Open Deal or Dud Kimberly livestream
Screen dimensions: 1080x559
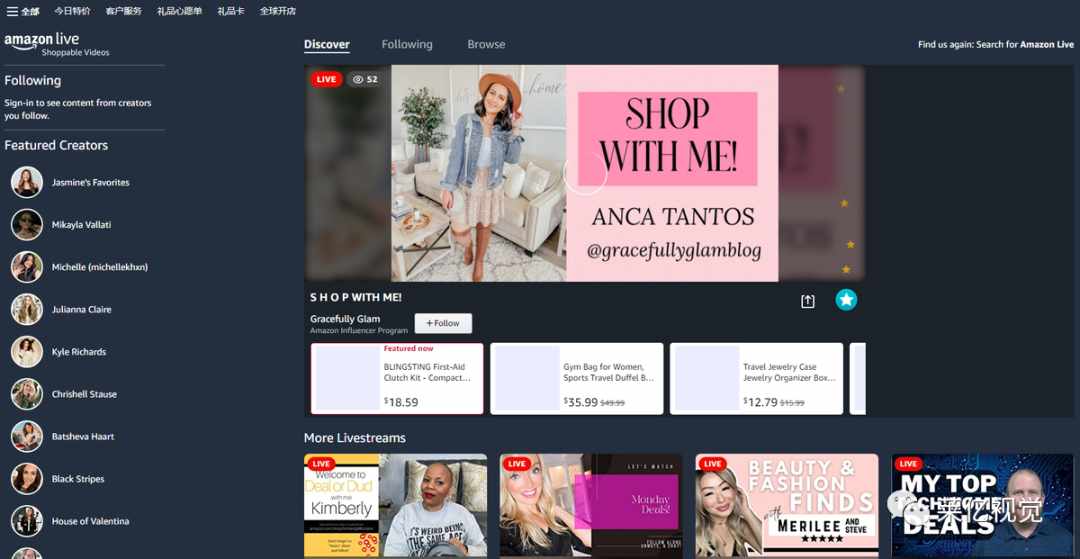click(395, 505)
